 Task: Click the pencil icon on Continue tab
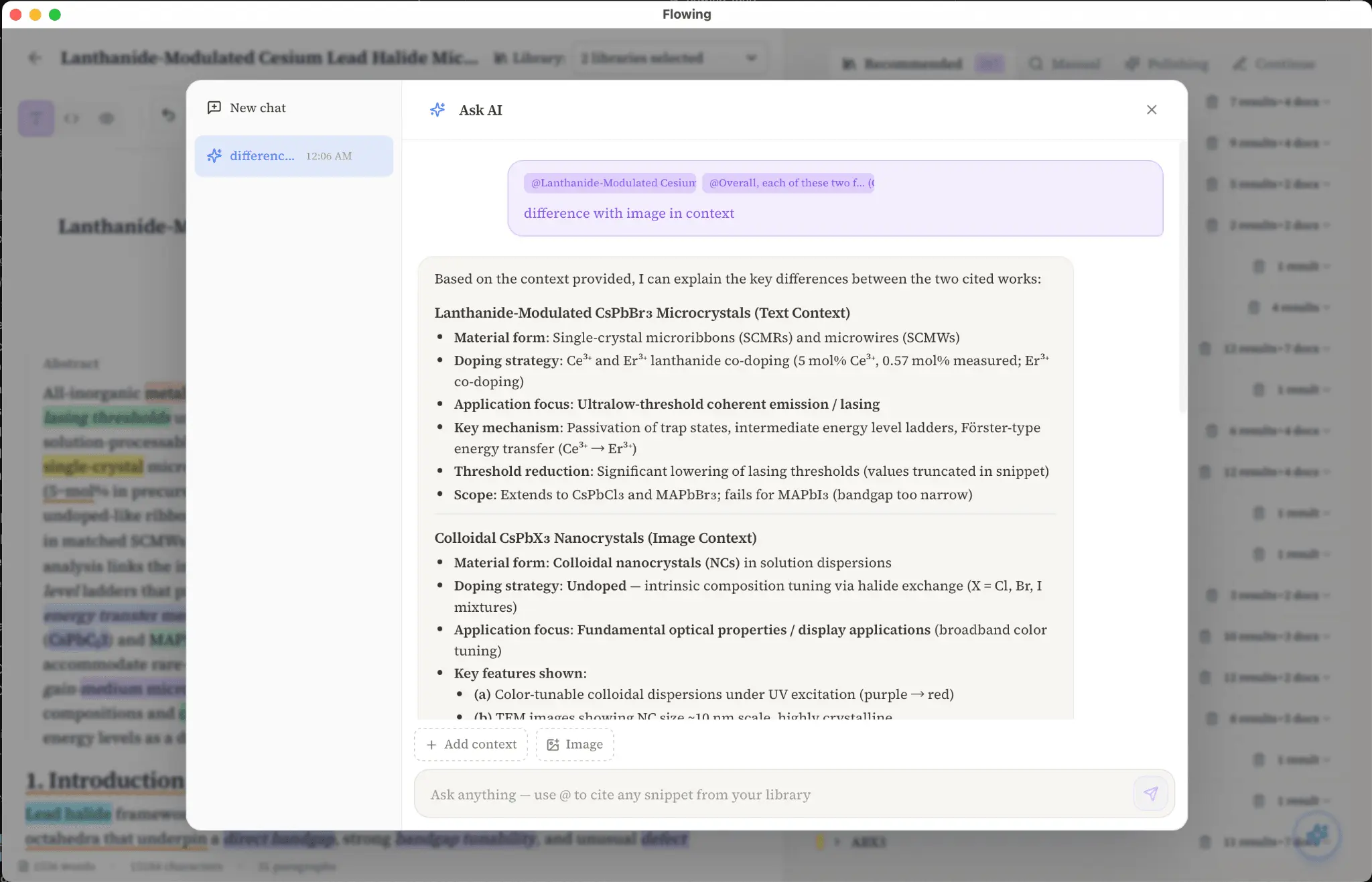pyautogui.click(x=1240, y=64)
